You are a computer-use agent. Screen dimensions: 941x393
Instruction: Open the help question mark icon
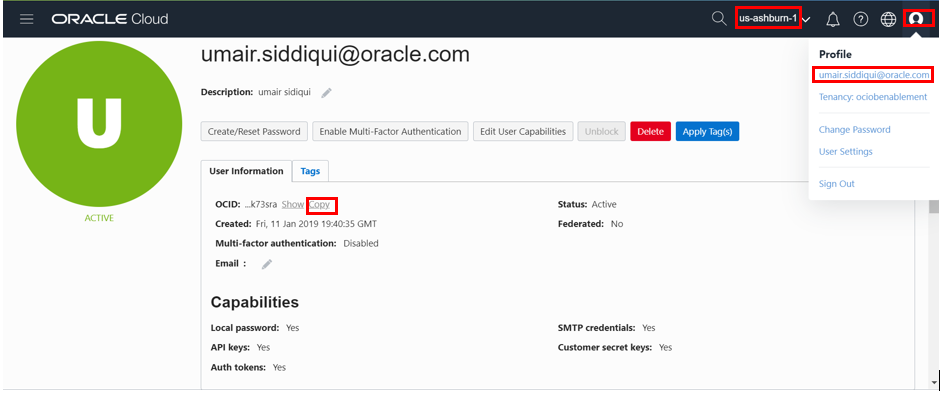pyautogui.click(x=861, y=20)
